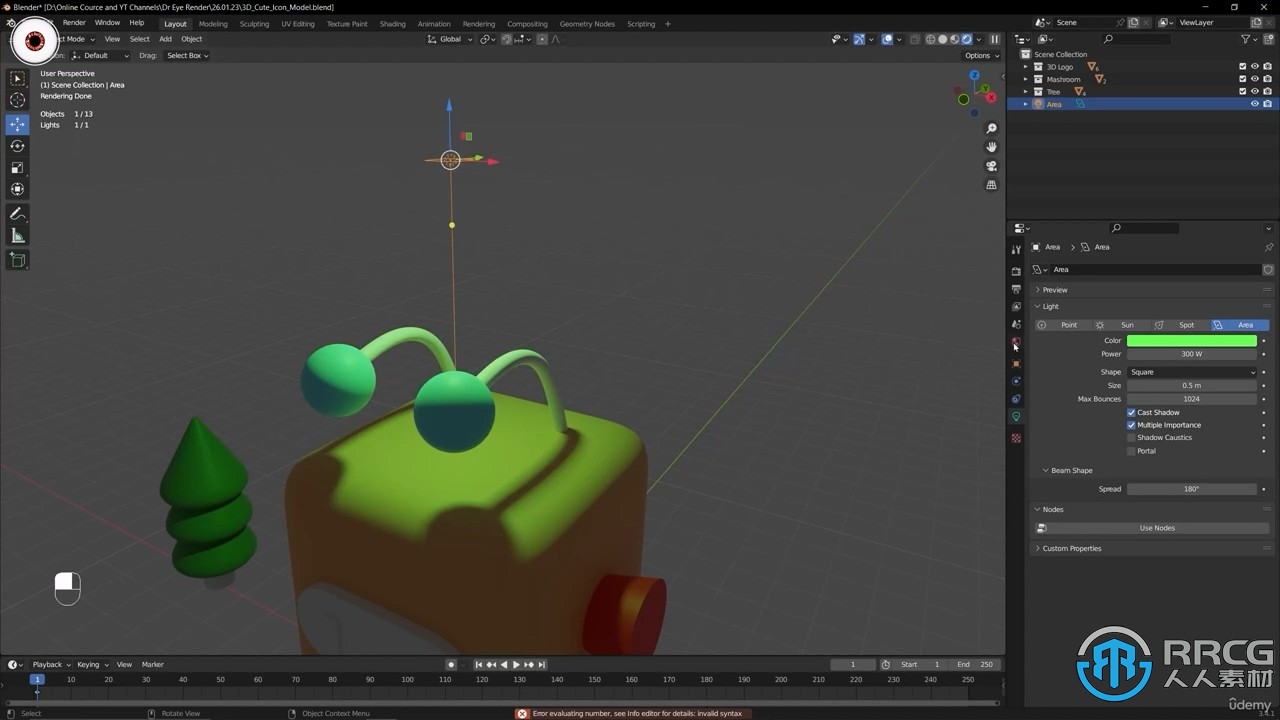Image resolution: width=1280 pixels, height=720 pixels.
Task: Expand the Mashroom collection in the outliner
Action: tap(1025, 79)
